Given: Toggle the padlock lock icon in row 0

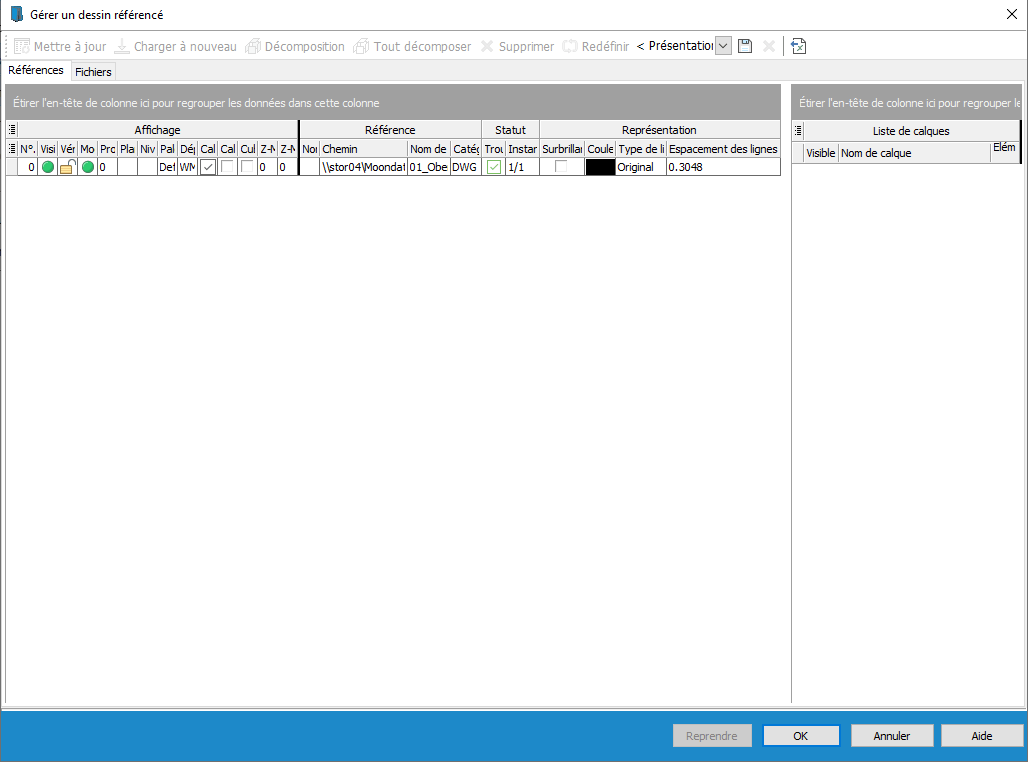Looking at the screenshot, I should [x=68, y=167].
